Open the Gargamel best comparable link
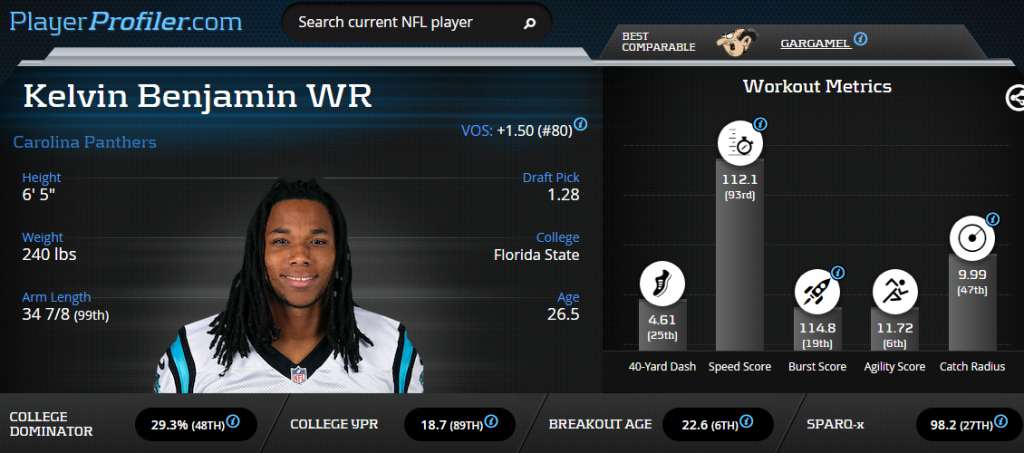 816,44
